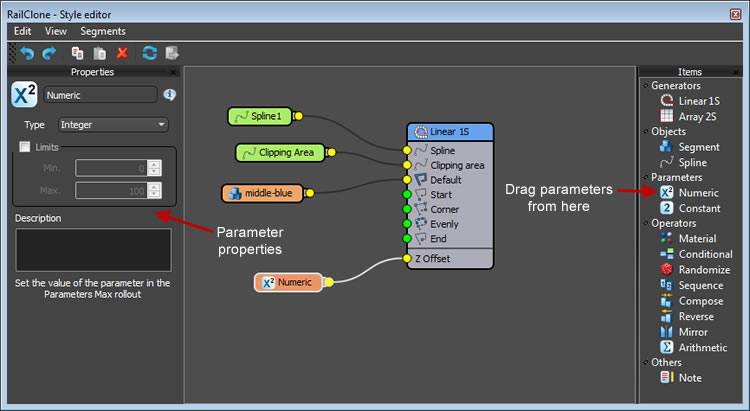750x411 pixels.
Task: Click the red X Delete icon
Action: [x=122, y=53]
